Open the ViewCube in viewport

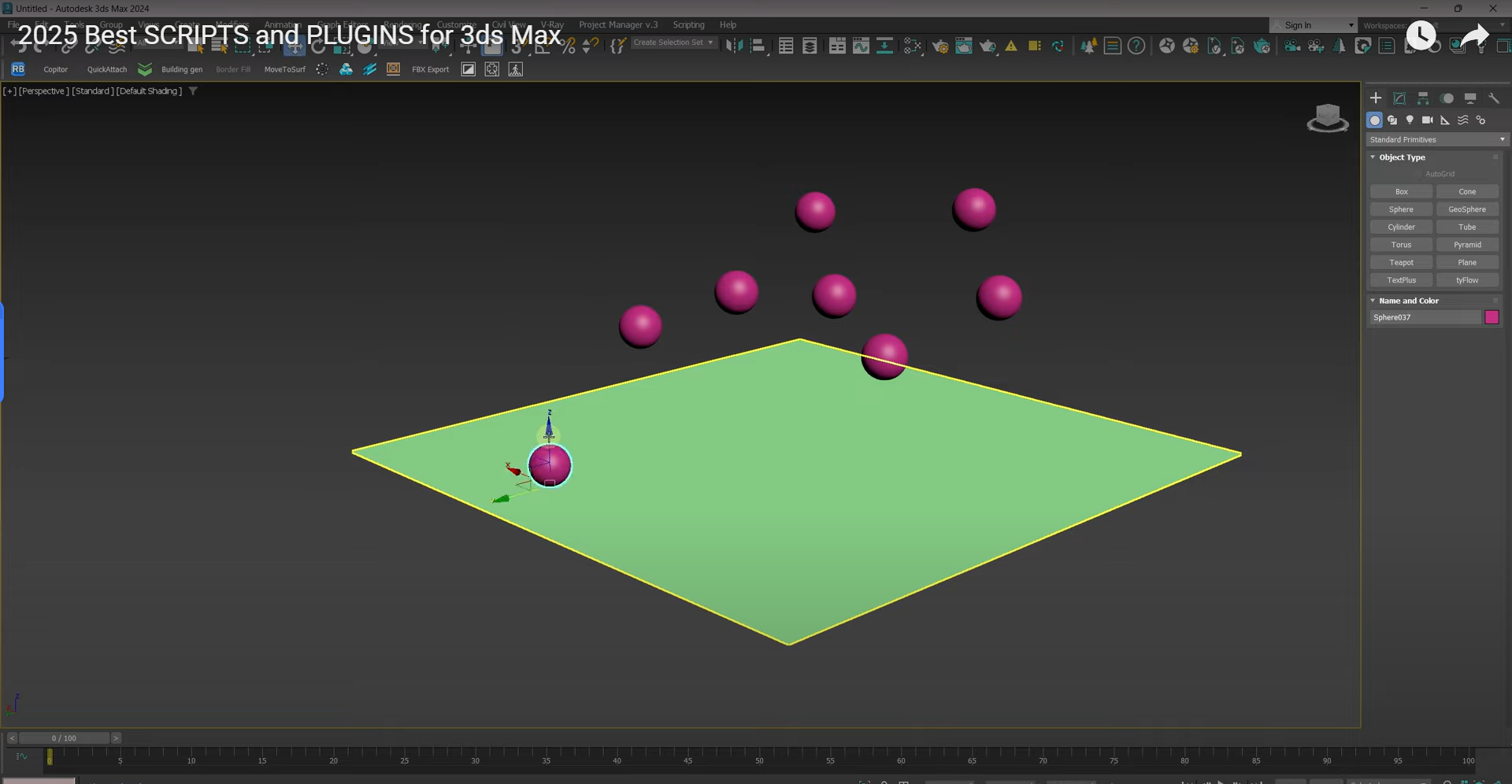pos(1328,118)
